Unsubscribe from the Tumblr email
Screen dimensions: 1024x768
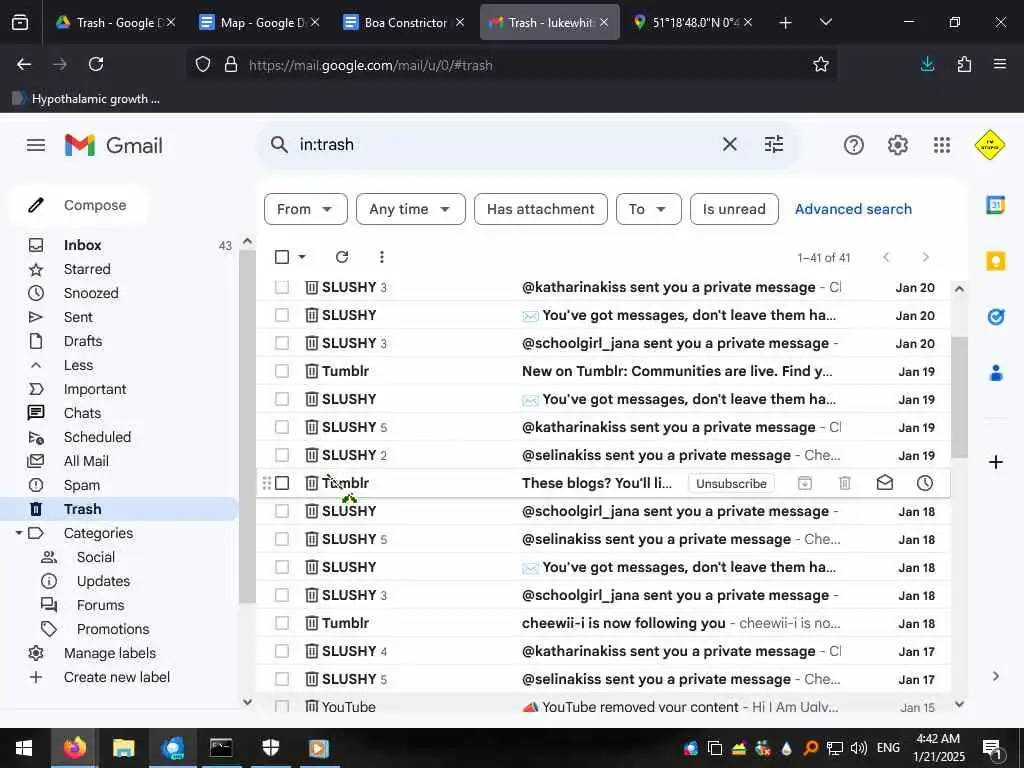(731, 483)
